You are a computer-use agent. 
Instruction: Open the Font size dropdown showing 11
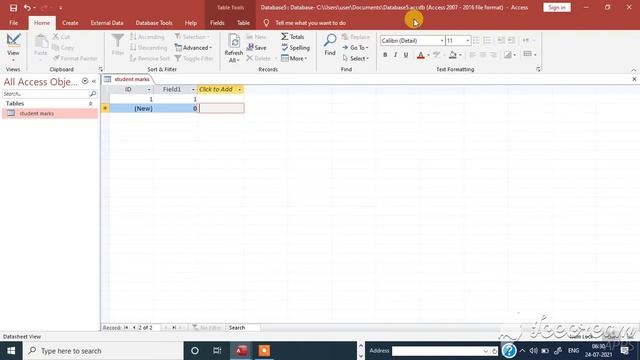(x=467, y=40)
